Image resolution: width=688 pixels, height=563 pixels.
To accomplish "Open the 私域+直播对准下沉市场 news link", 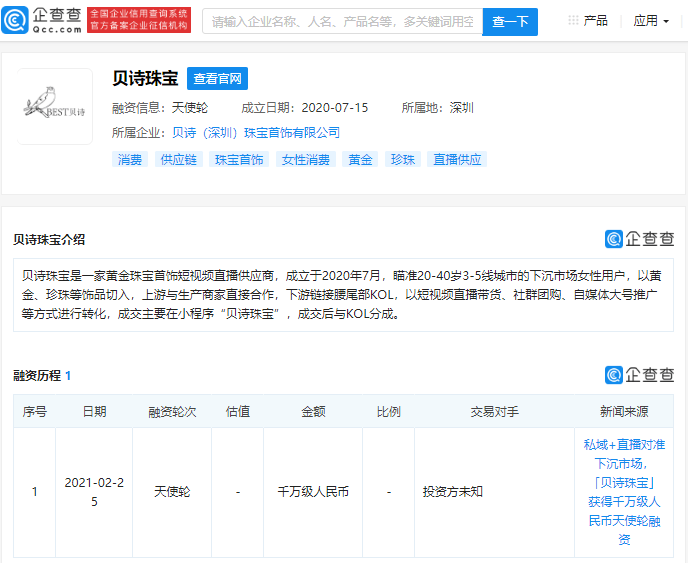I will coord(624,492).
